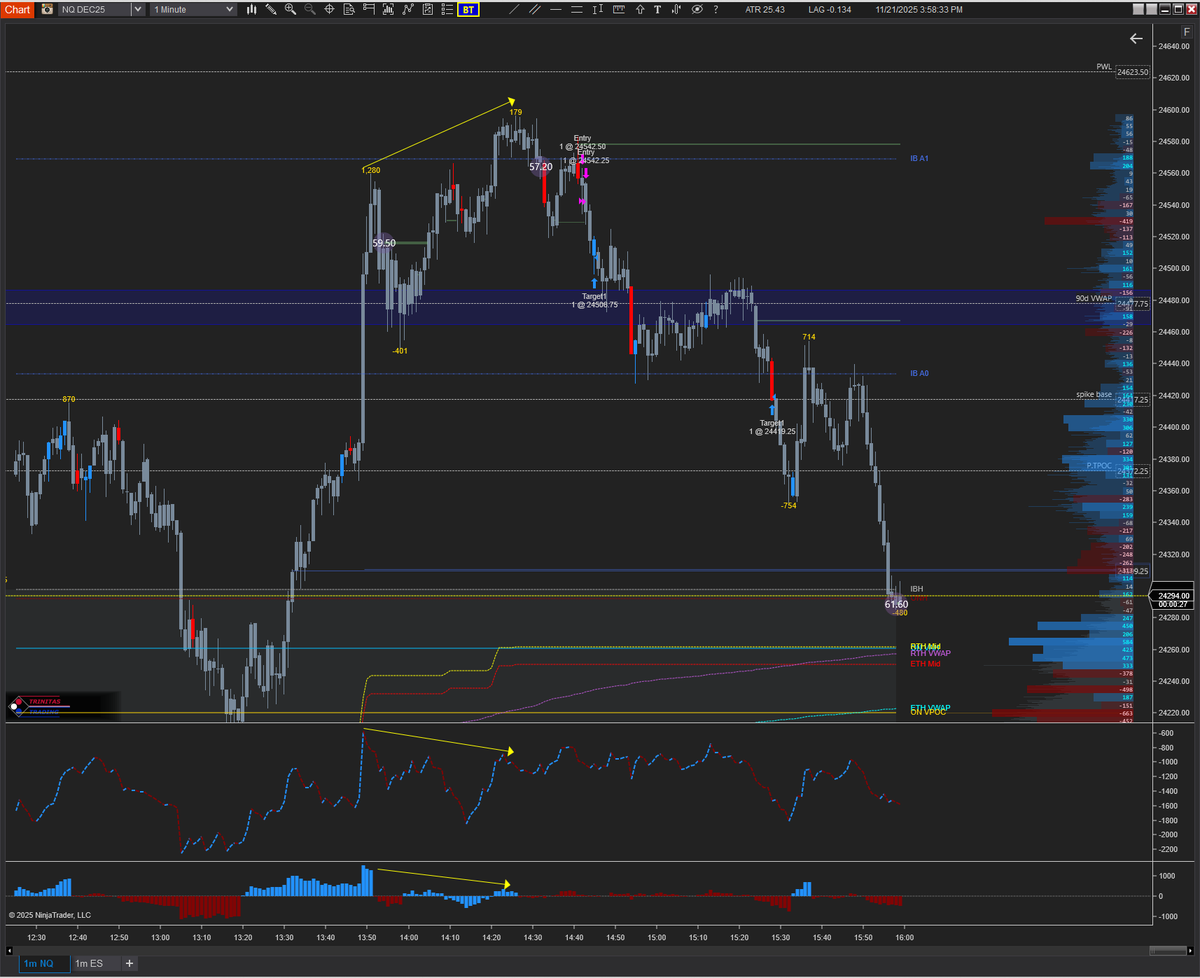Click the horizontal scrollbar thumb
This screenshot has height=978, width=1200.
(x=1167, y=949)
